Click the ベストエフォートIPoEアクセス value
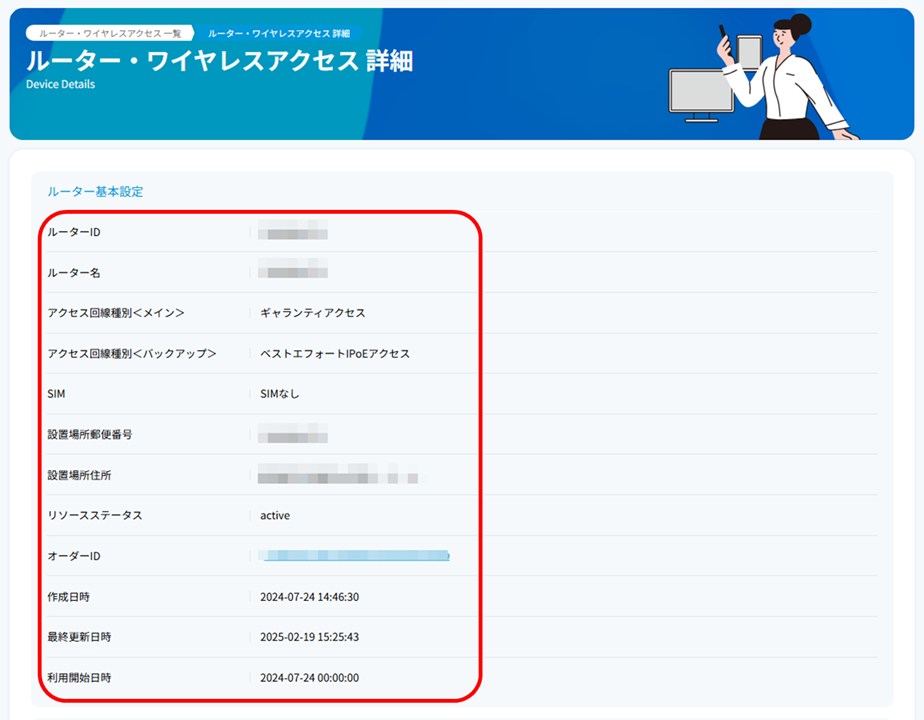The image size is (924, 720). 335,353
